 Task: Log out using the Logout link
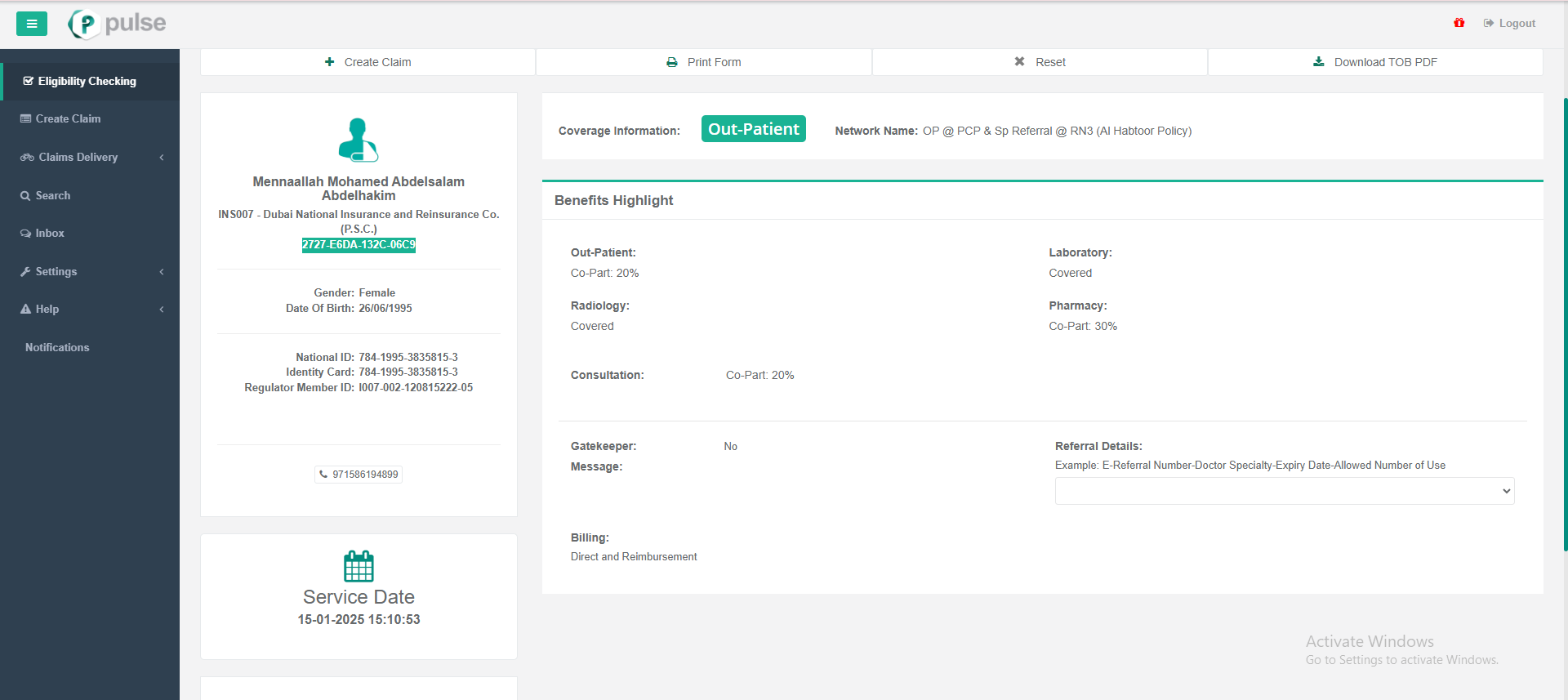1509,23
